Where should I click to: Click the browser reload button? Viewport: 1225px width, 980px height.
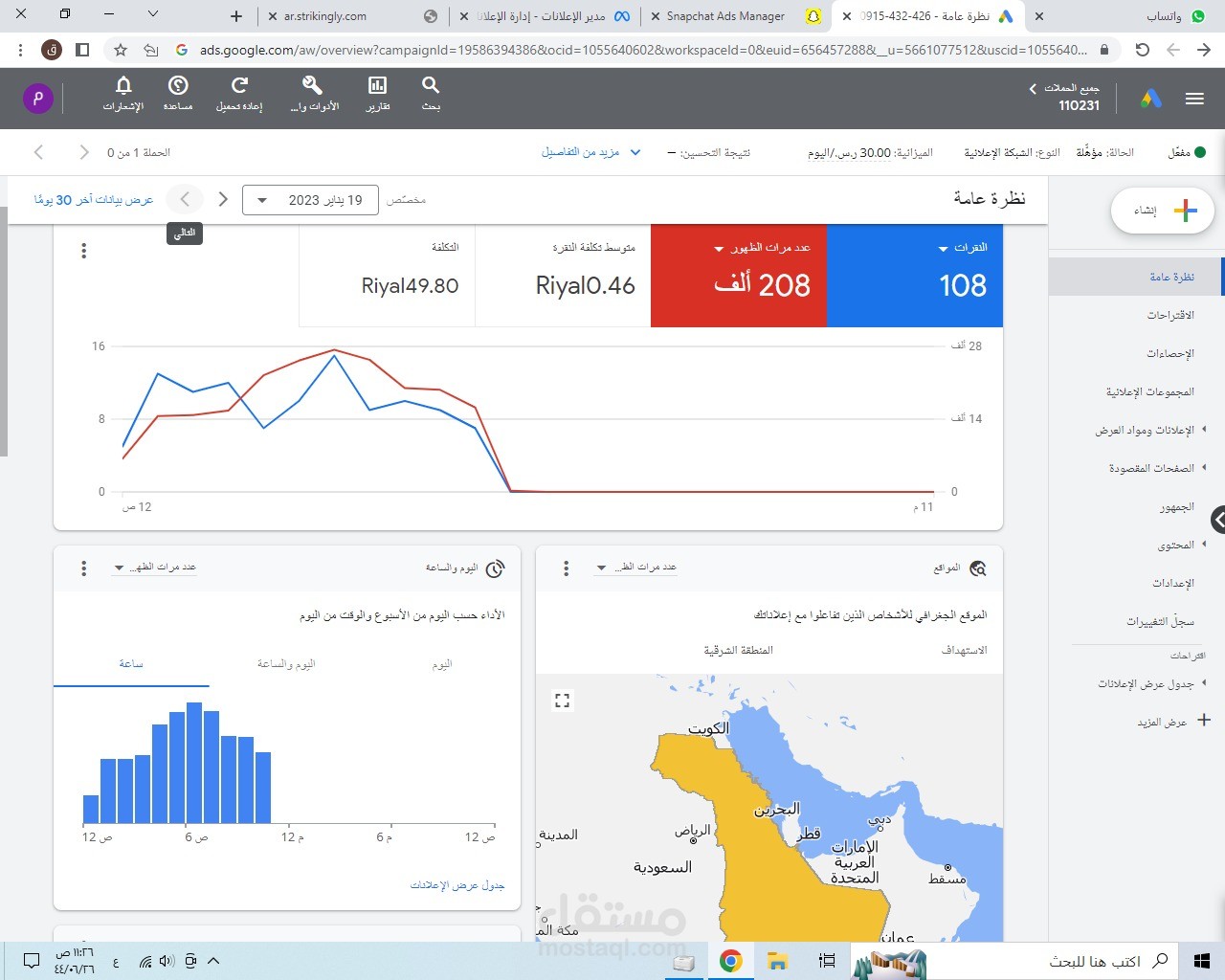(1142, 50)
